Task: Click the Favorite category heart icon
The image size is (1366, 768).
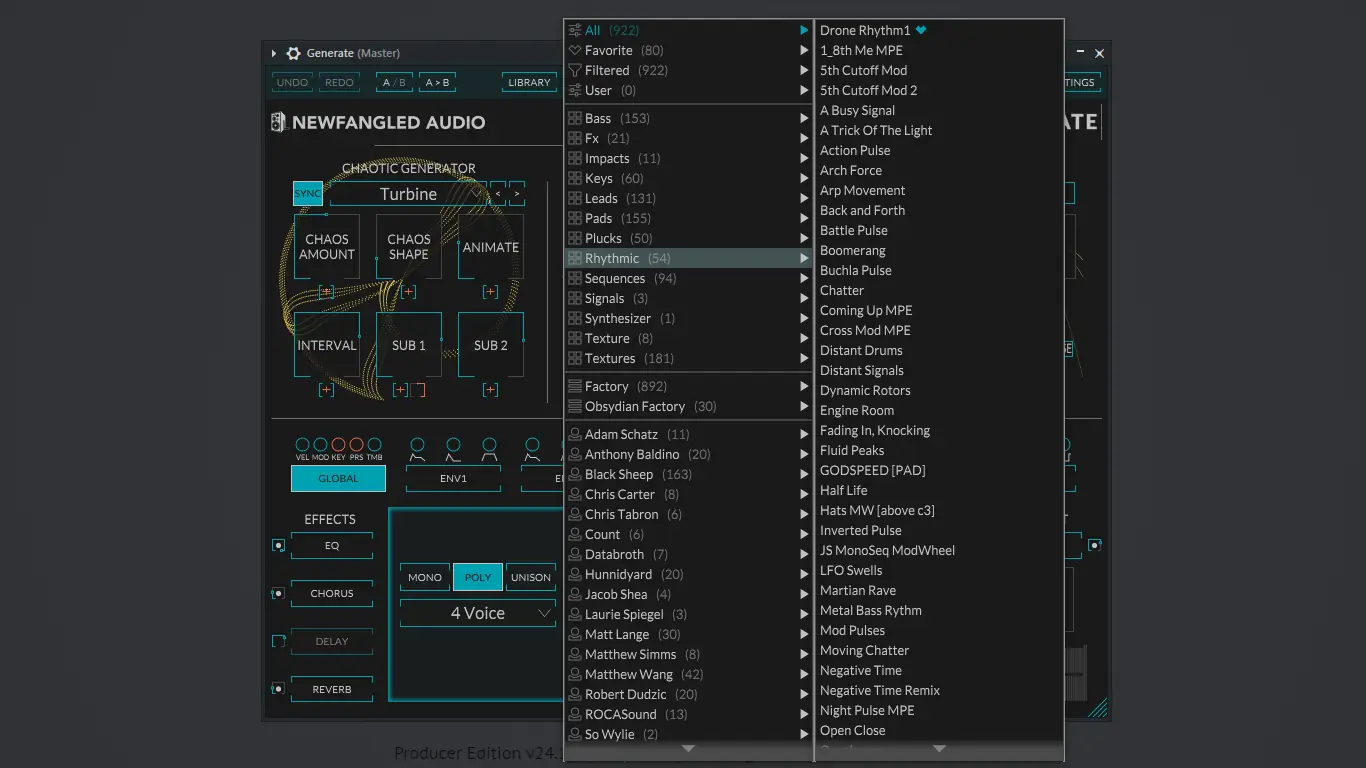Action: pyautogui.click(x=575, y=50)
